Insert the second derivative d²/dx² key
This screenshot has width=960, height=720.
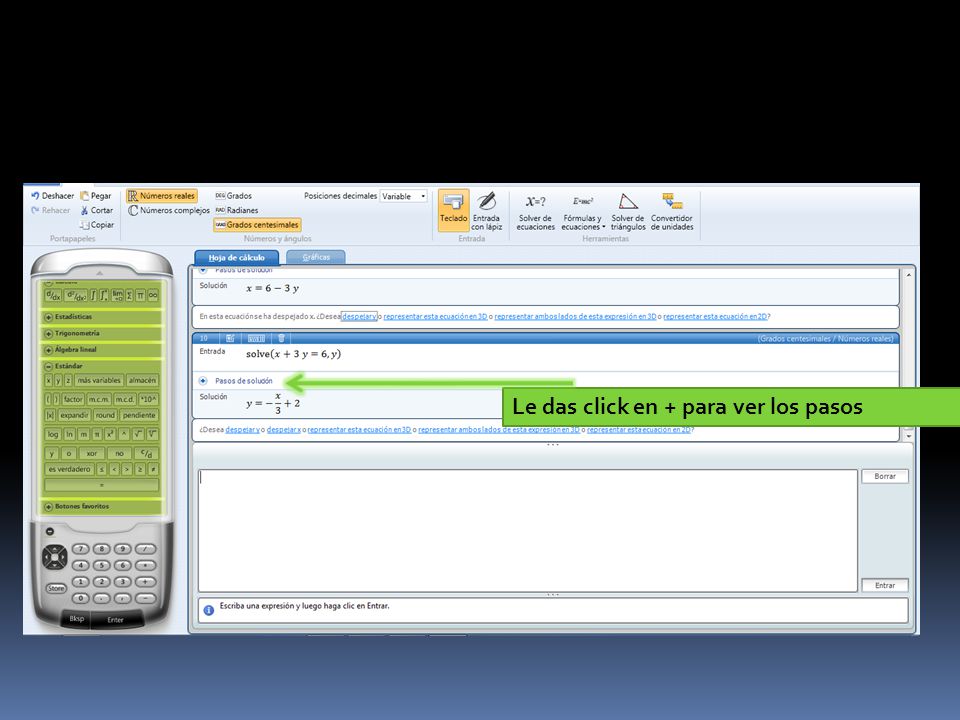coord(77,296)
